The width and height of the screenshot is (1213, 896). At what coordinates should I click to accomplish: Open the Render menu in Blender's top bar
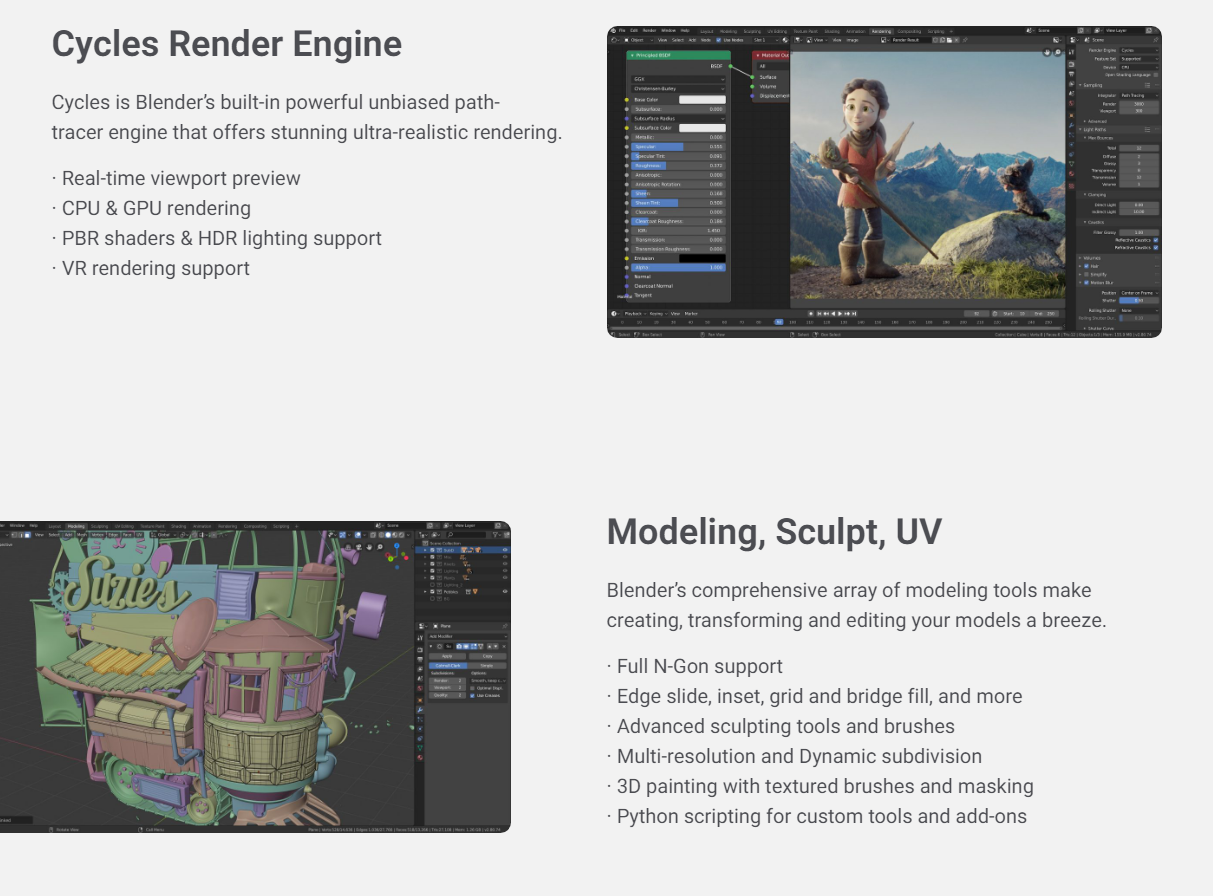pos(650,30)
